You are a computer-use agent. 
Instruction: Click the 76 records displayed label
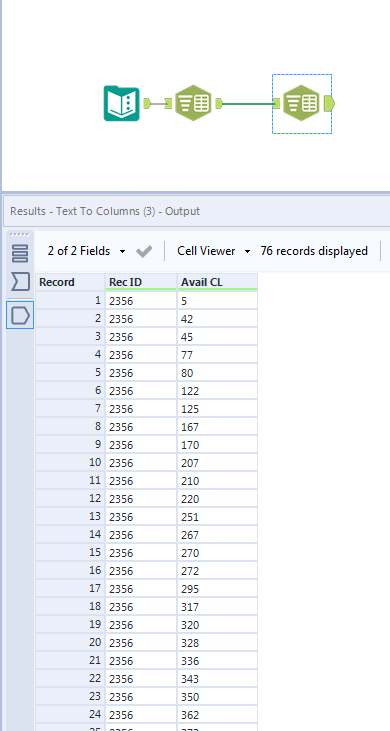pyautogui.click(x=314, y=251)
